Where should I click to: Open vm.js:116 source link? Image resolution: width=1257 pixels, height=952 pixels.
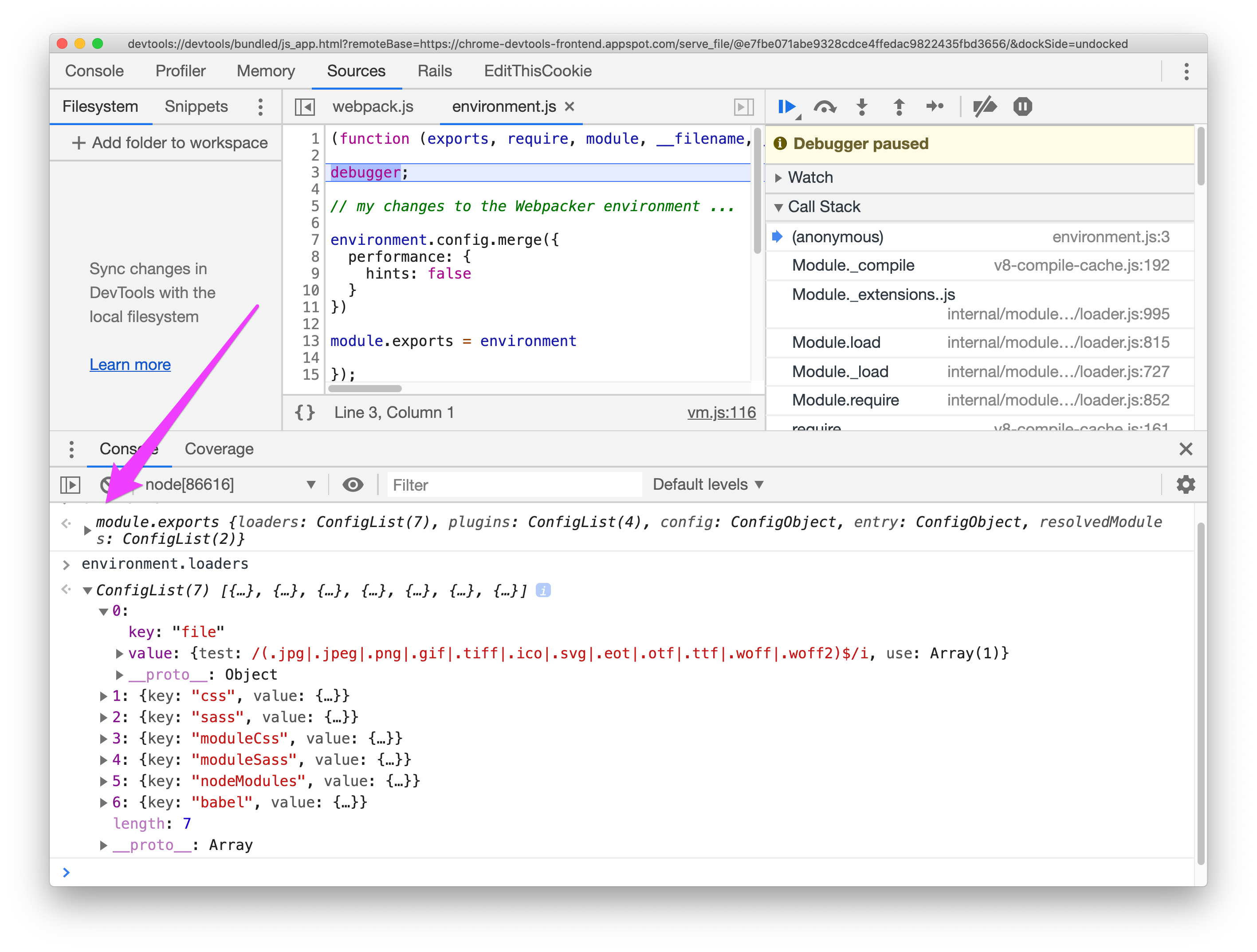click(x=721, y=413)
